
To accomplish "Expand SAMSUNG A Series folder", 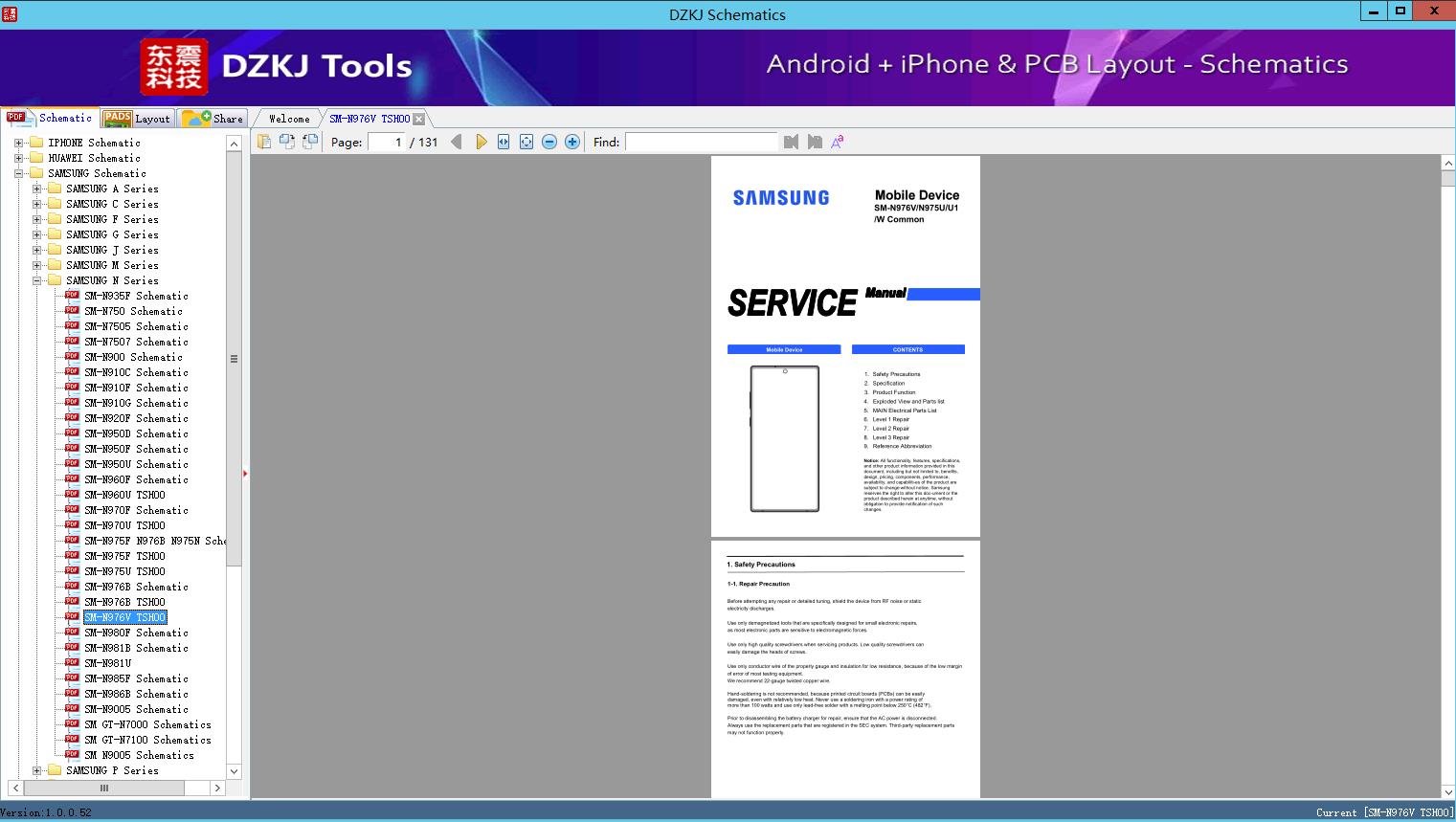I will (36, 189).
